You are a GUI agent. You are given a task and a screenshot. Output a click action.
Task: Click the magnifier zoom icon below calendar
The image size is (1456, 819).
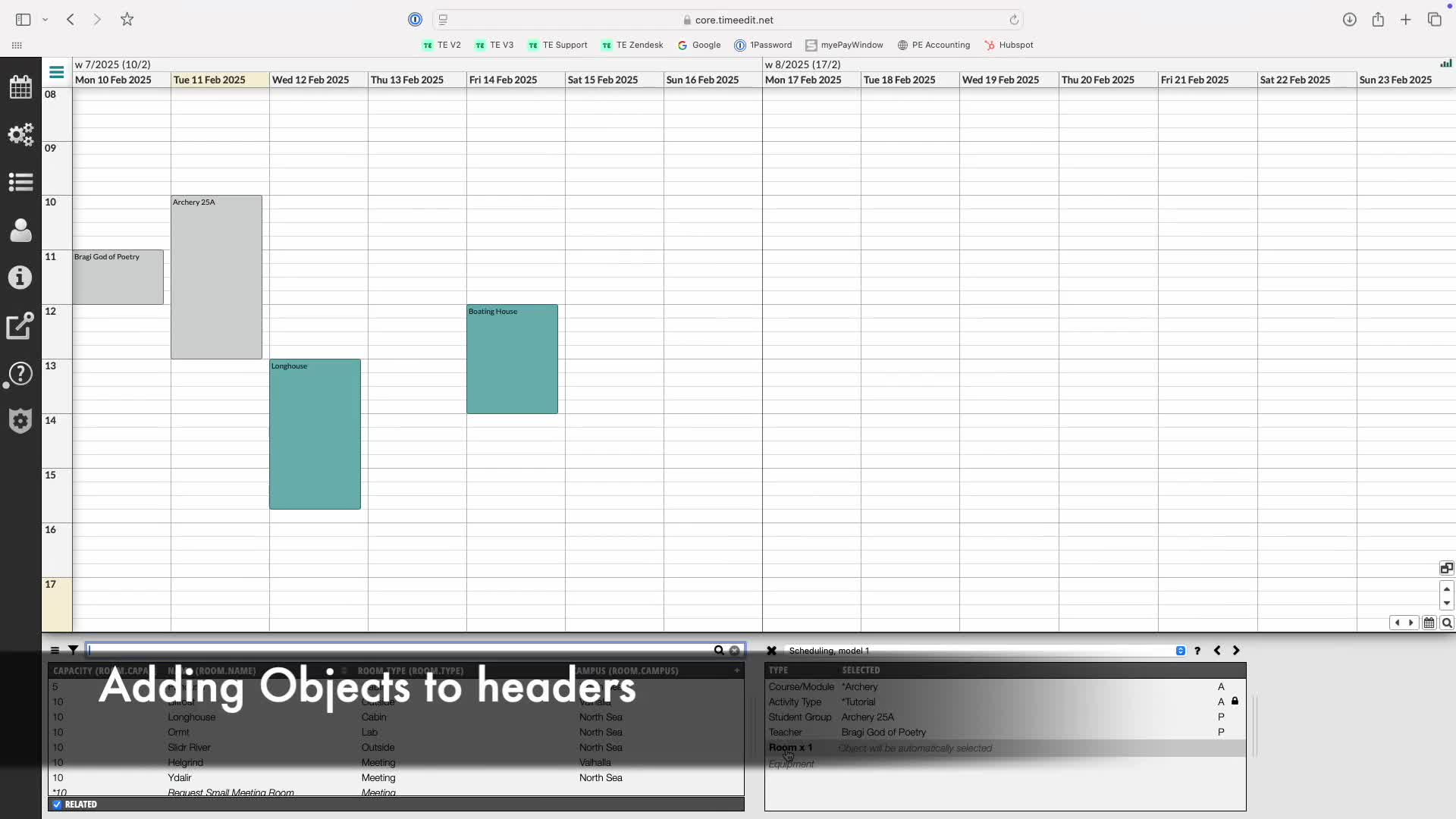click(x=1447, y=623)
